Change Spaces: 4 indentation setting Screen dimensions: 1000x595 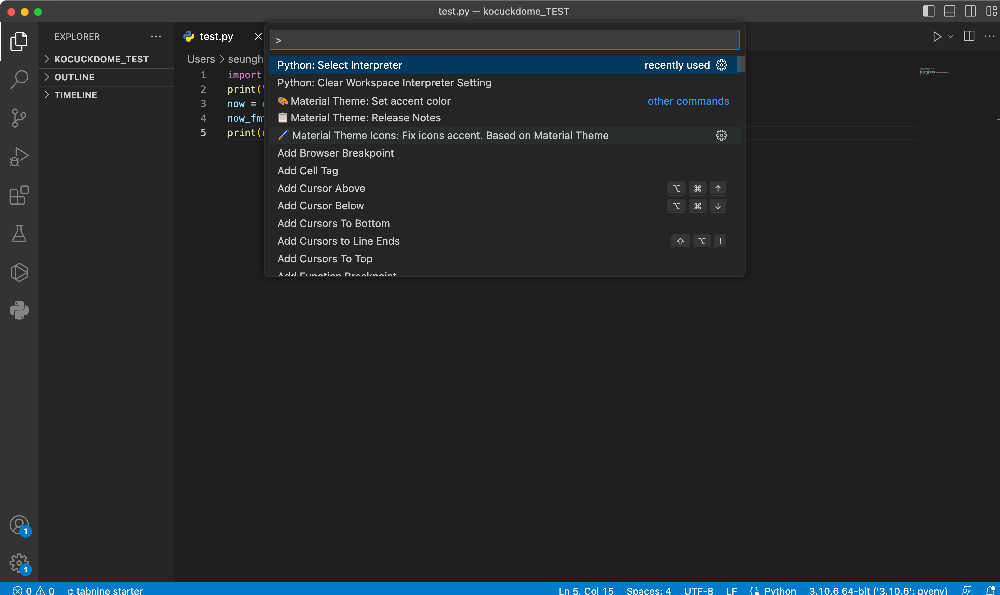(649, 590)
